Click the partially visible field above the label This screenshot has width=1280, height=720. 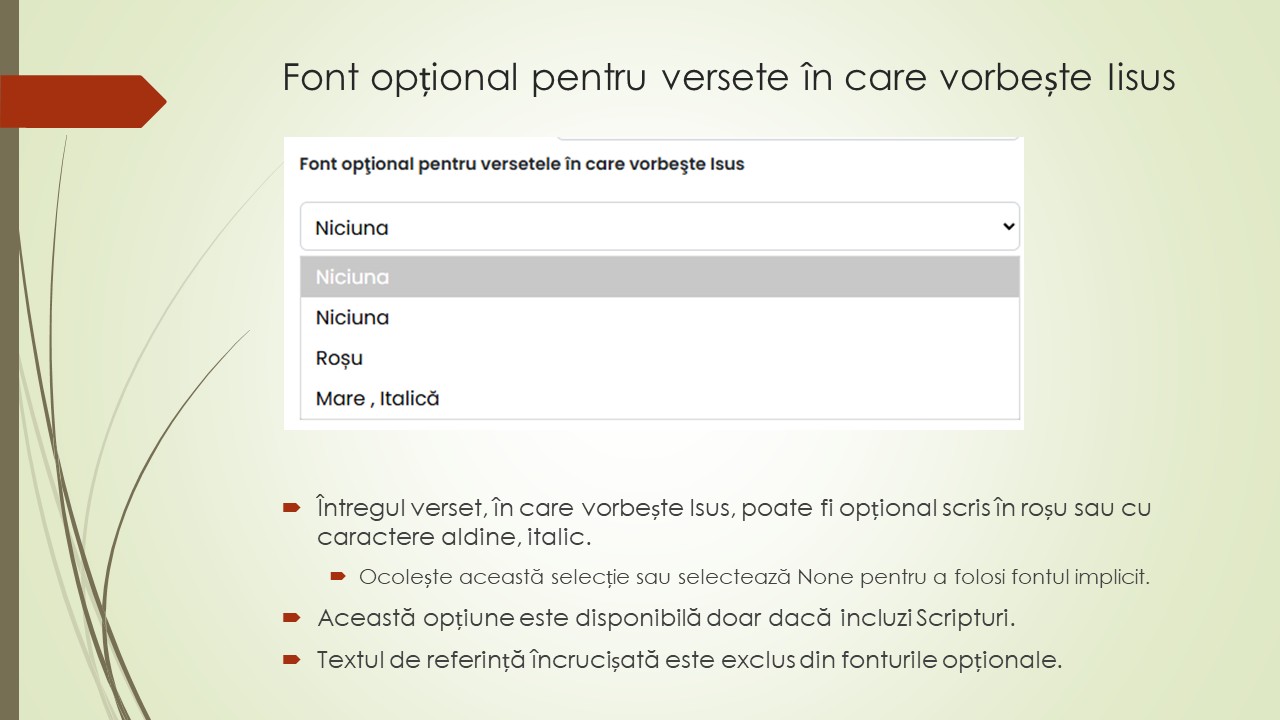[x=788, y=138]
